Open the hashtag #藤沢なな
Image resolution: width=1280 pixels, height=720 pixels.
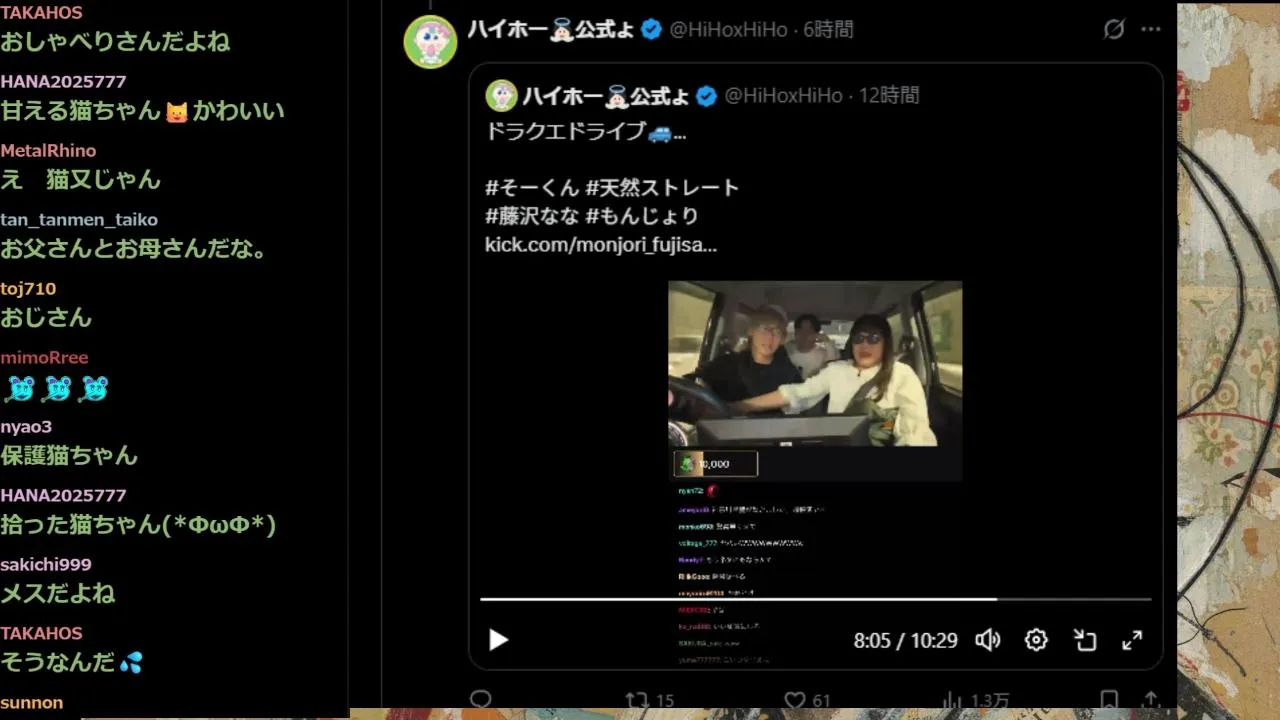532,216
